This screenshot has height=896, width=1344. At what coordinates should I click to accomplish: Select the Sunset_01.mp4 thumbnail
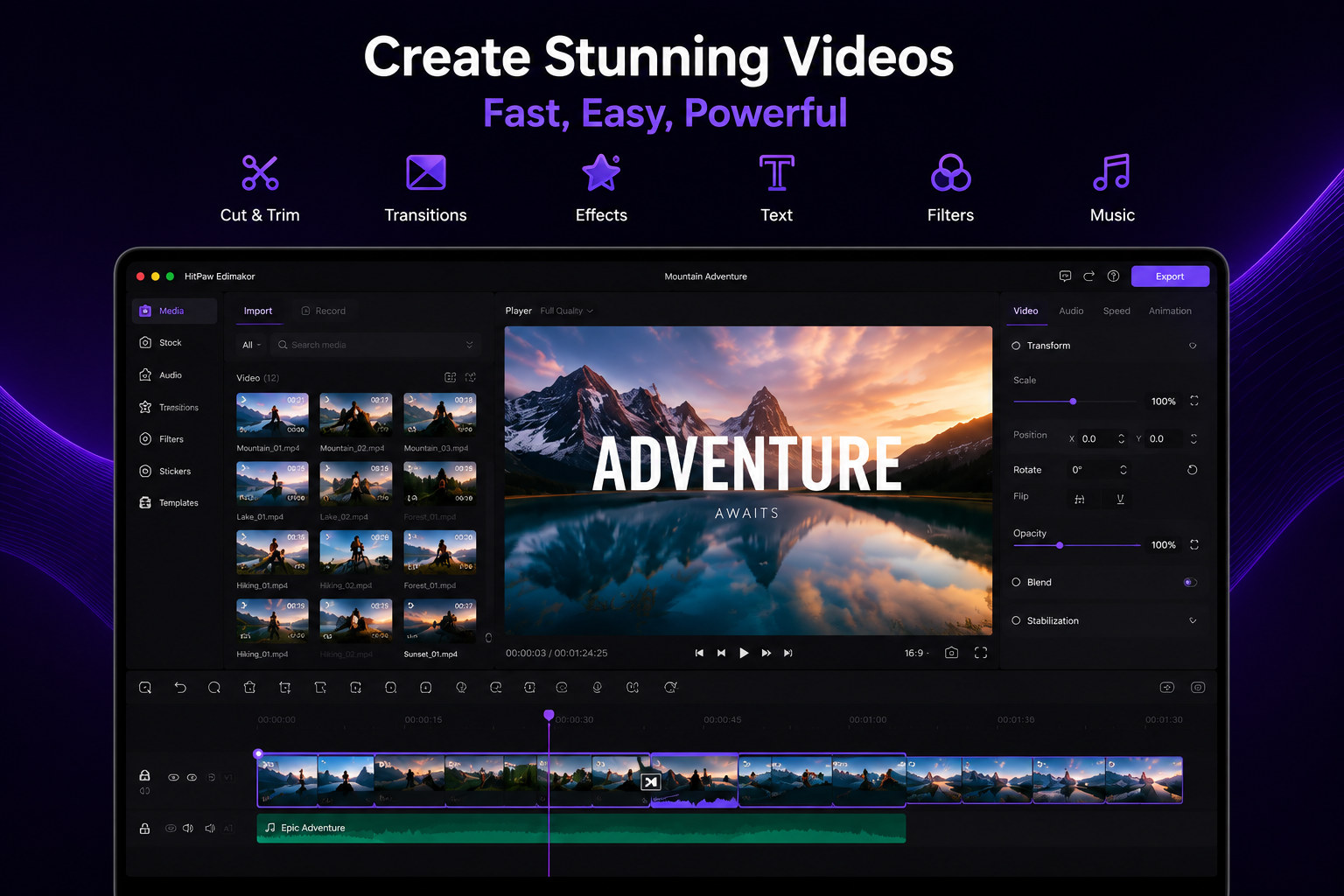pos(439,620)
